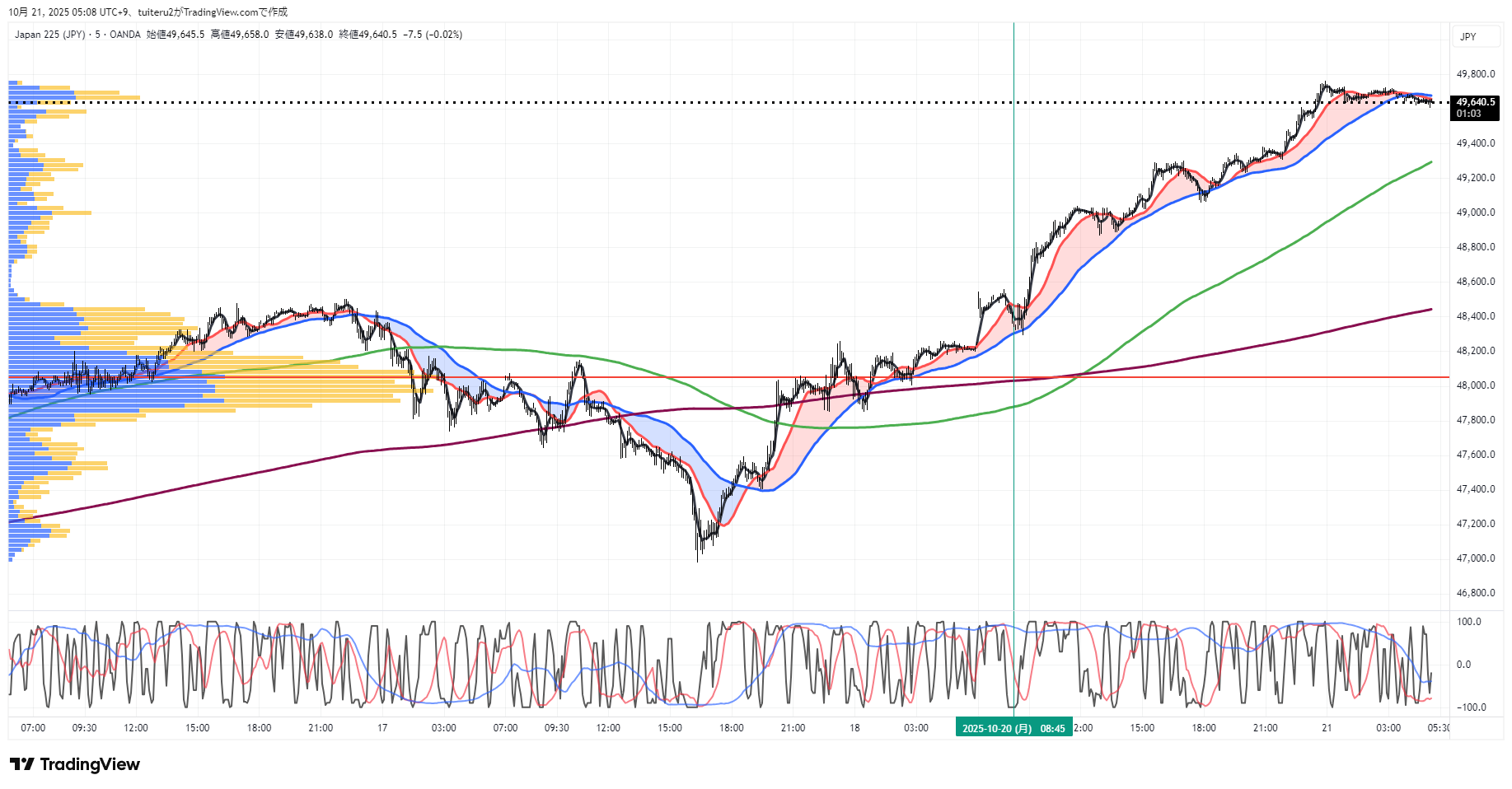Click the TradingView wordmark text at bottom
The image size is (1512, 789).
coord(90,764)
